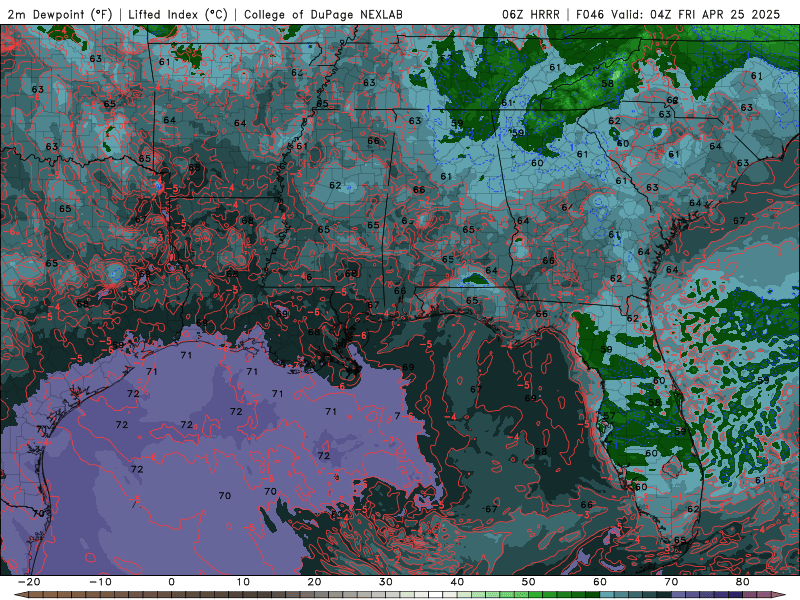
Task: Click the "F046" forecast hour label
Action: pos(590,14)
